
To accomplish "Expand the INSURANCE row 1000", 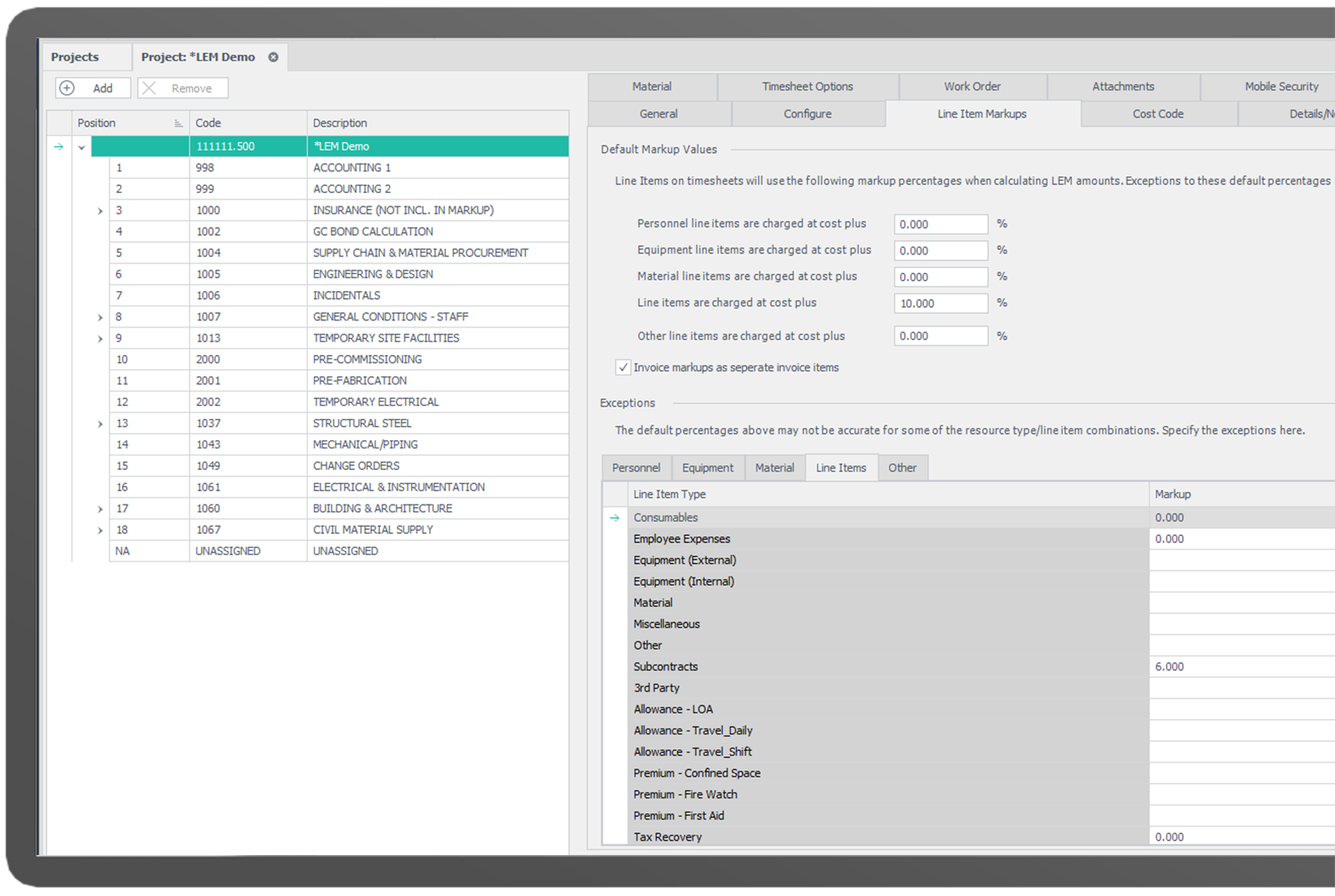I will tap(100, 211).
